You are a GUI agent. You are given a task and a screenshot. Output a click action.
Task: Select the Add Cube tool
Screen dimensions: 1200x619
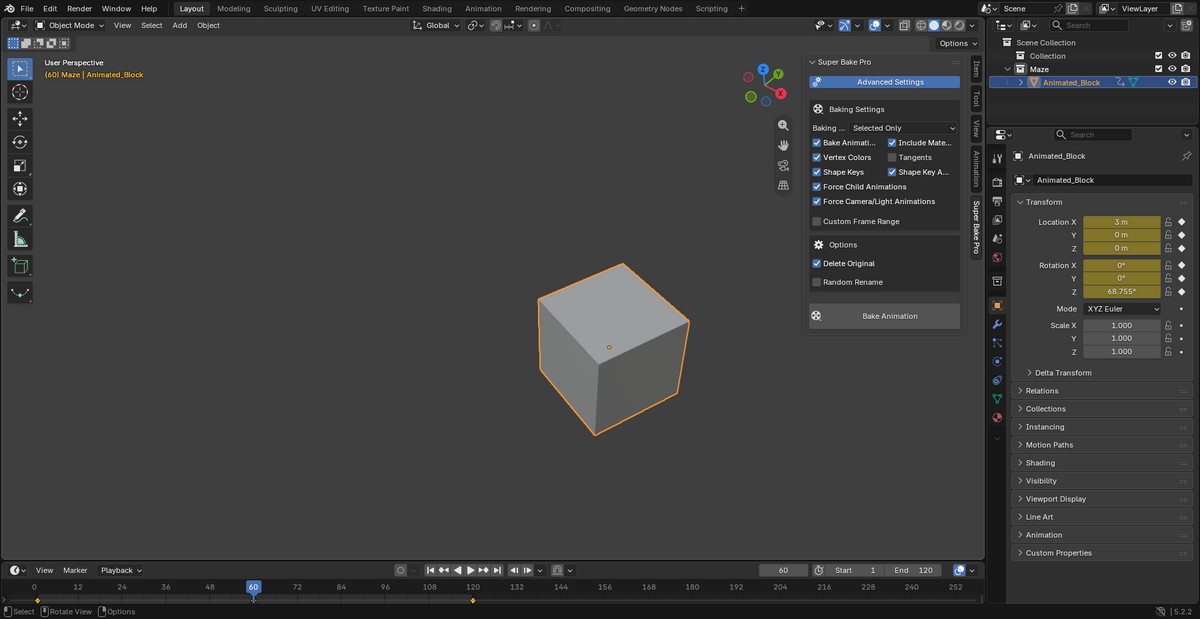20,266
